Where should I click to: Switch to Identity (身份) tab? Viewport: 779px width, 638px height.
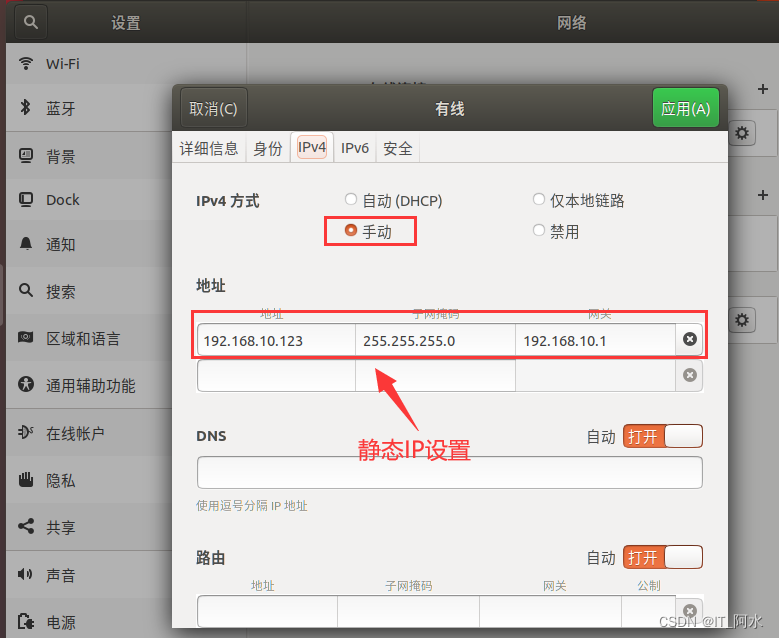(x=268, y=148)
